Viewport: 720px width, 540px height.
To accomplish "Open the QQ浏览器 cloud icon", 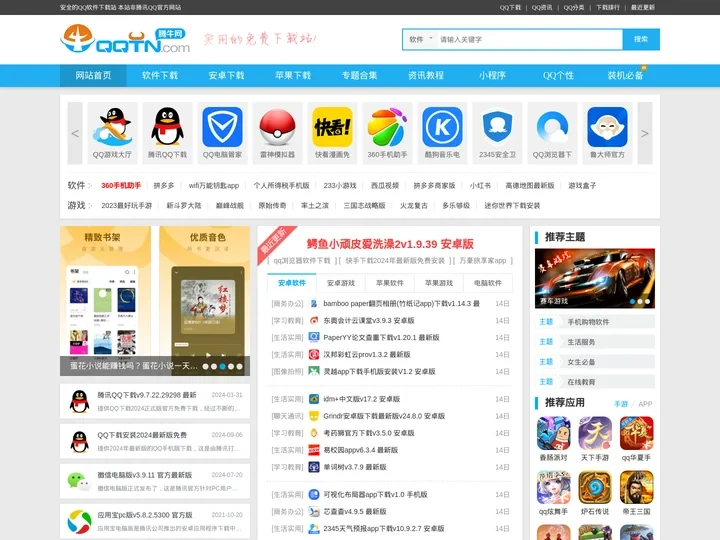I will coord(552,127).
